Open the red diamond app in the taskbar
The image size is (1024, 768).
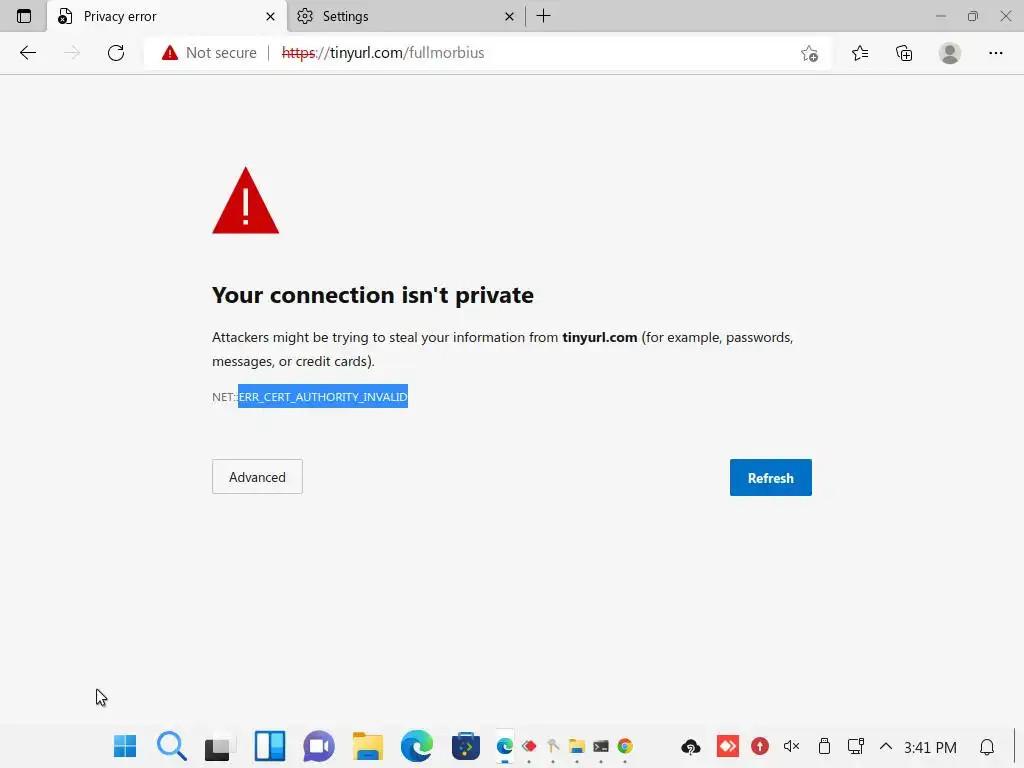[529, 746]
